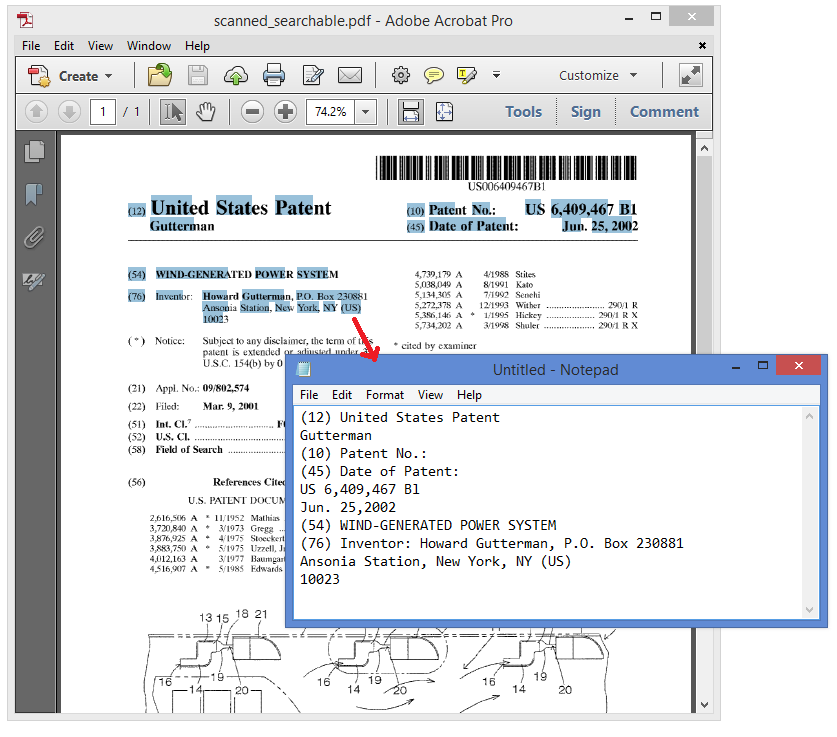Image resolution: width=837 pixels, height=737 pixels.
Task: Open the Window menu in Acrobat
Action: tap(149, 45)
